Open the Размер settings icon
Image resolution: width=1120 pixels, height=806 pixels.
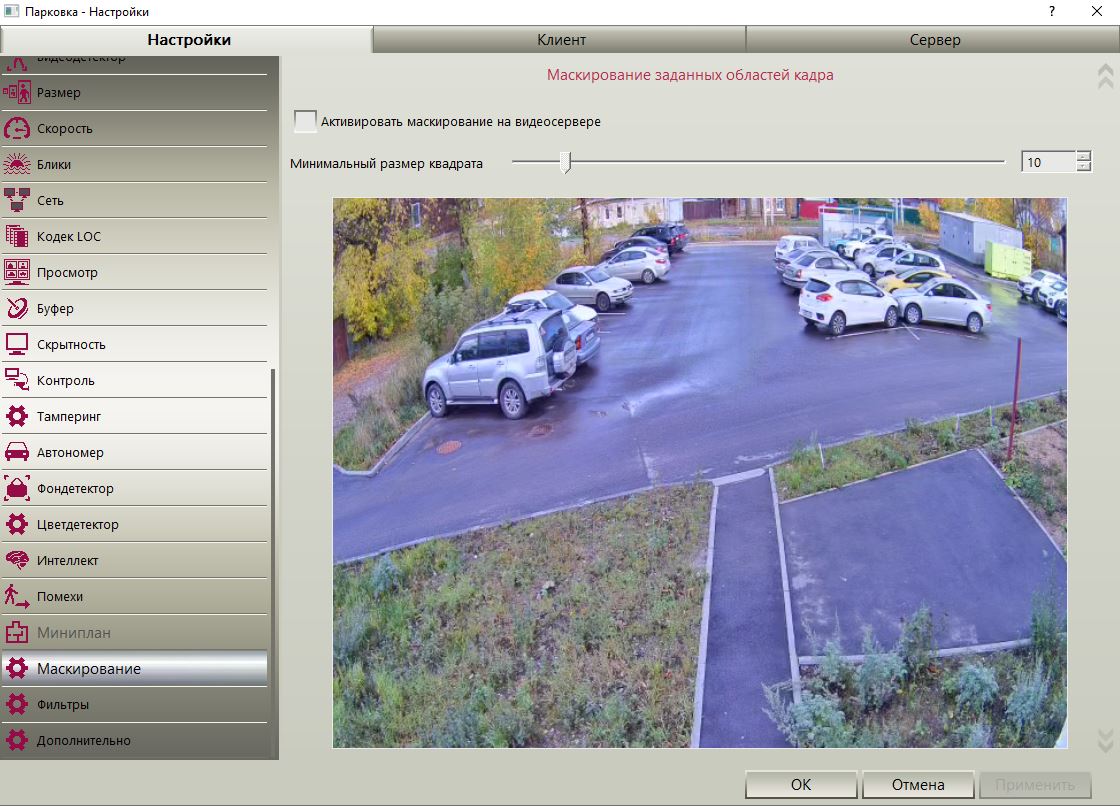(x=16, y=92)
